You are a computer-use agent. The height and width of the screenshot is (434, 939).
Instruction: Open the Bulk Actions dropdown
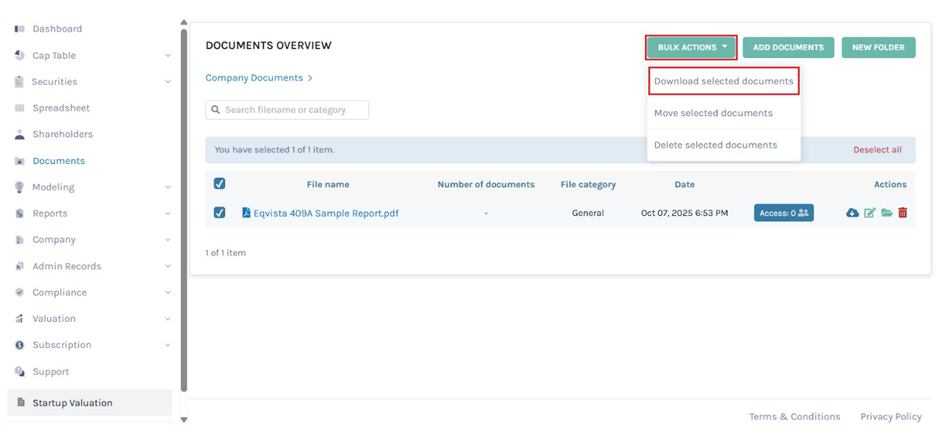pos(692,47)
